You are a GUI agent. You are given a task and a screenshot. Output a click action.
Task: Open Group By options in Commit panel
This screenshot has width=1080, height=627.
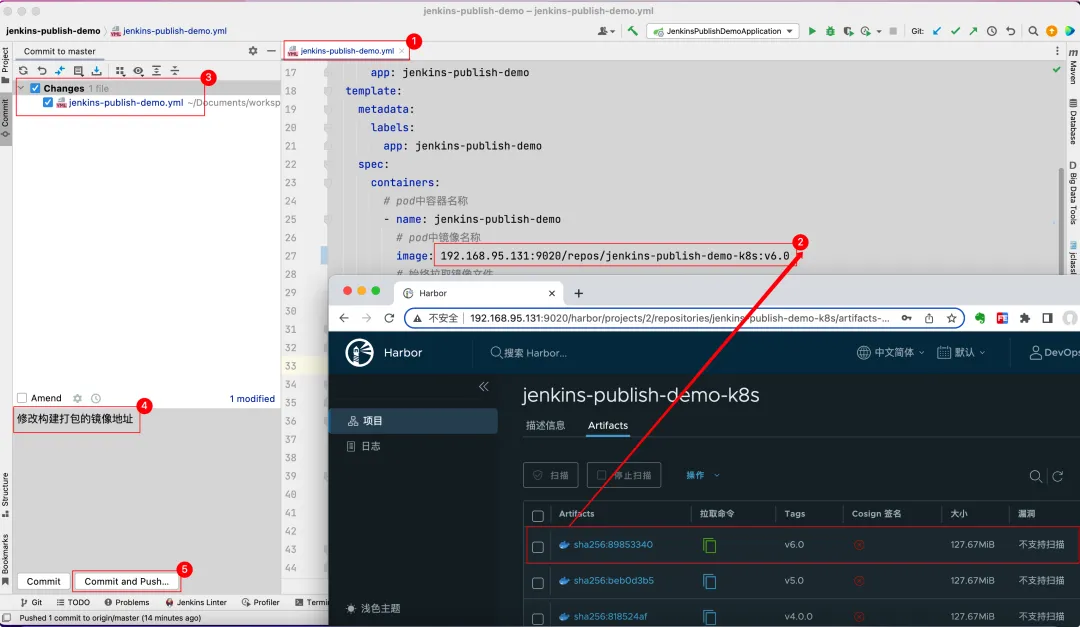(120, 70)
